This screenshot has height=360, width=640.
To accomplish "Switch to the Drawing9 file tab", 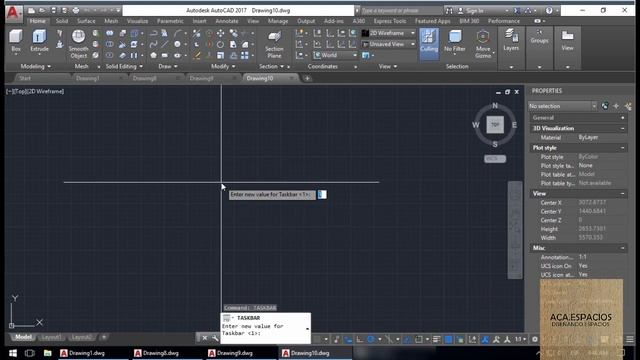I will click(201, 78).
